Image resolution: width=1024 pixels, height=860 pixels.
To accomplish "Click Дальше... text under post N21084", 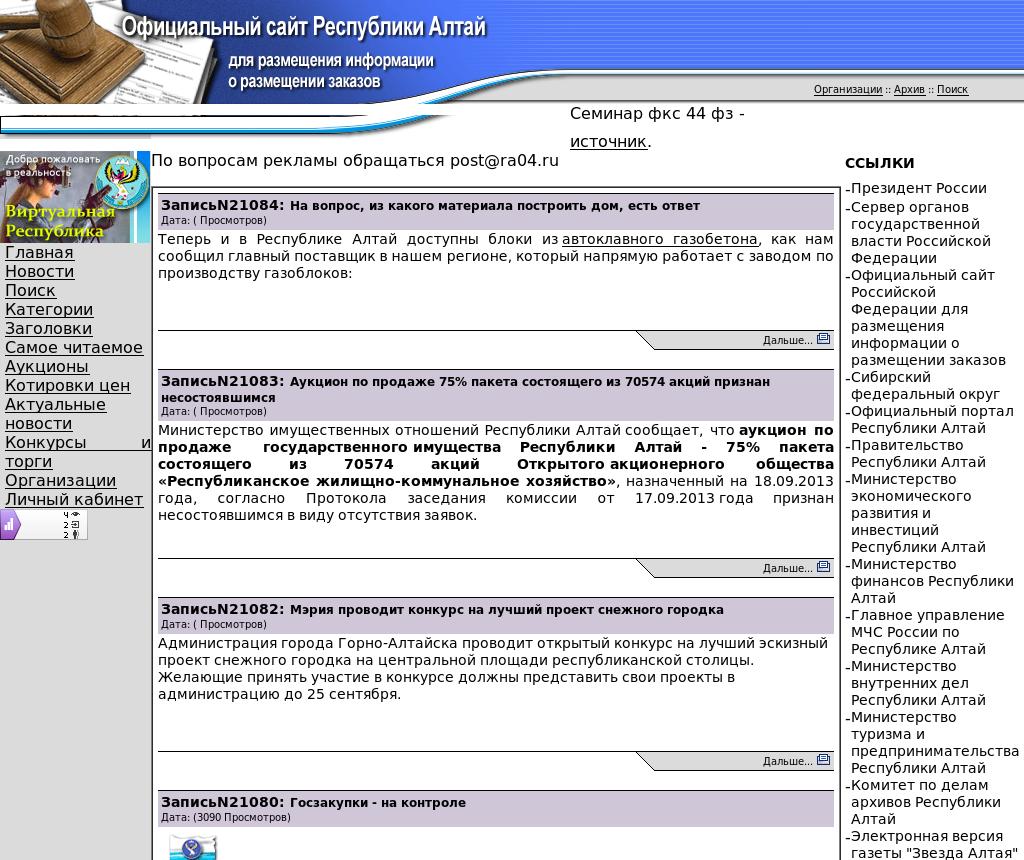I will pyautogui.click(x=787, y=340).
